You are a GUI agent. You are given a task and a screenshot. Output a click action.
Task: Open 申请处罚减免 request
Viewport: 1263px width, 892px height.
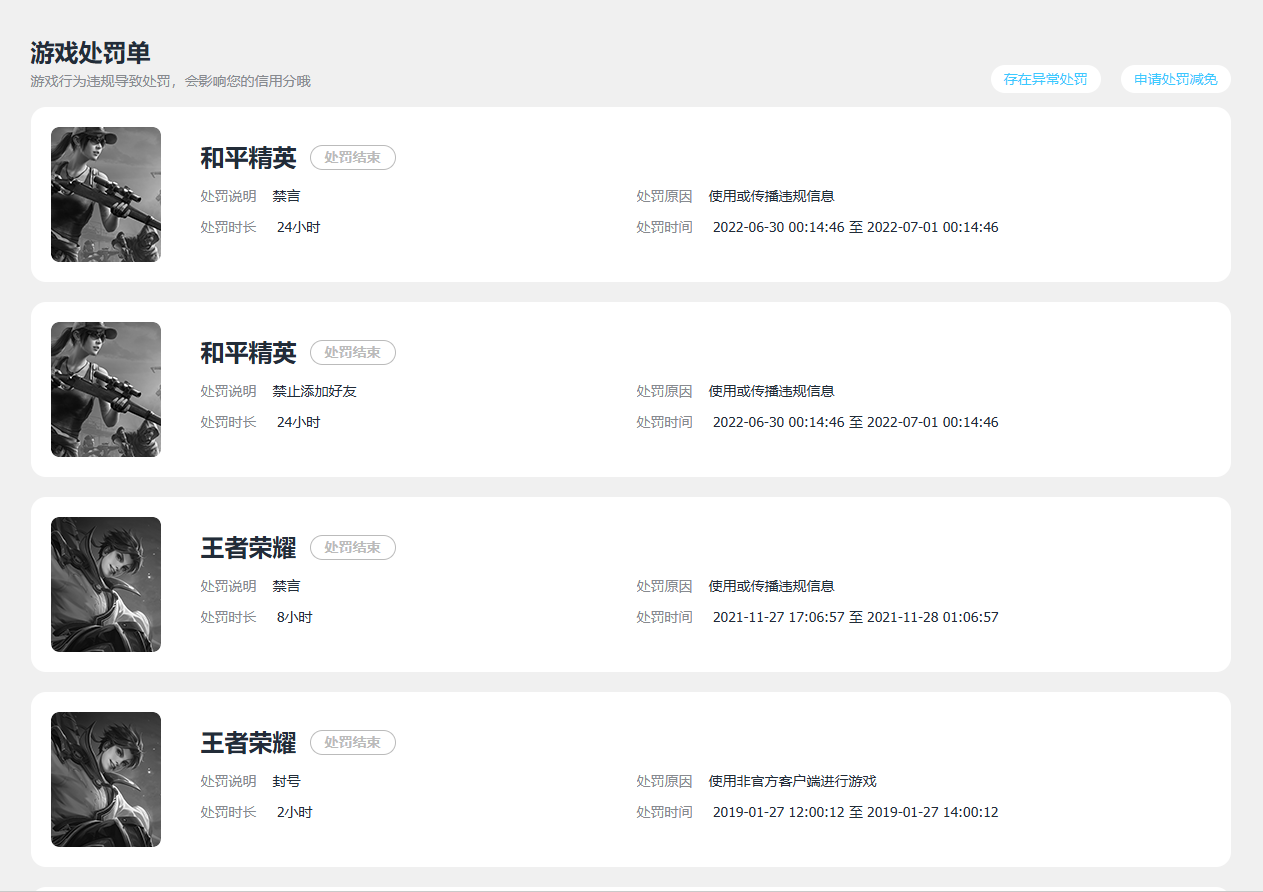click(x=1176, y=79)
